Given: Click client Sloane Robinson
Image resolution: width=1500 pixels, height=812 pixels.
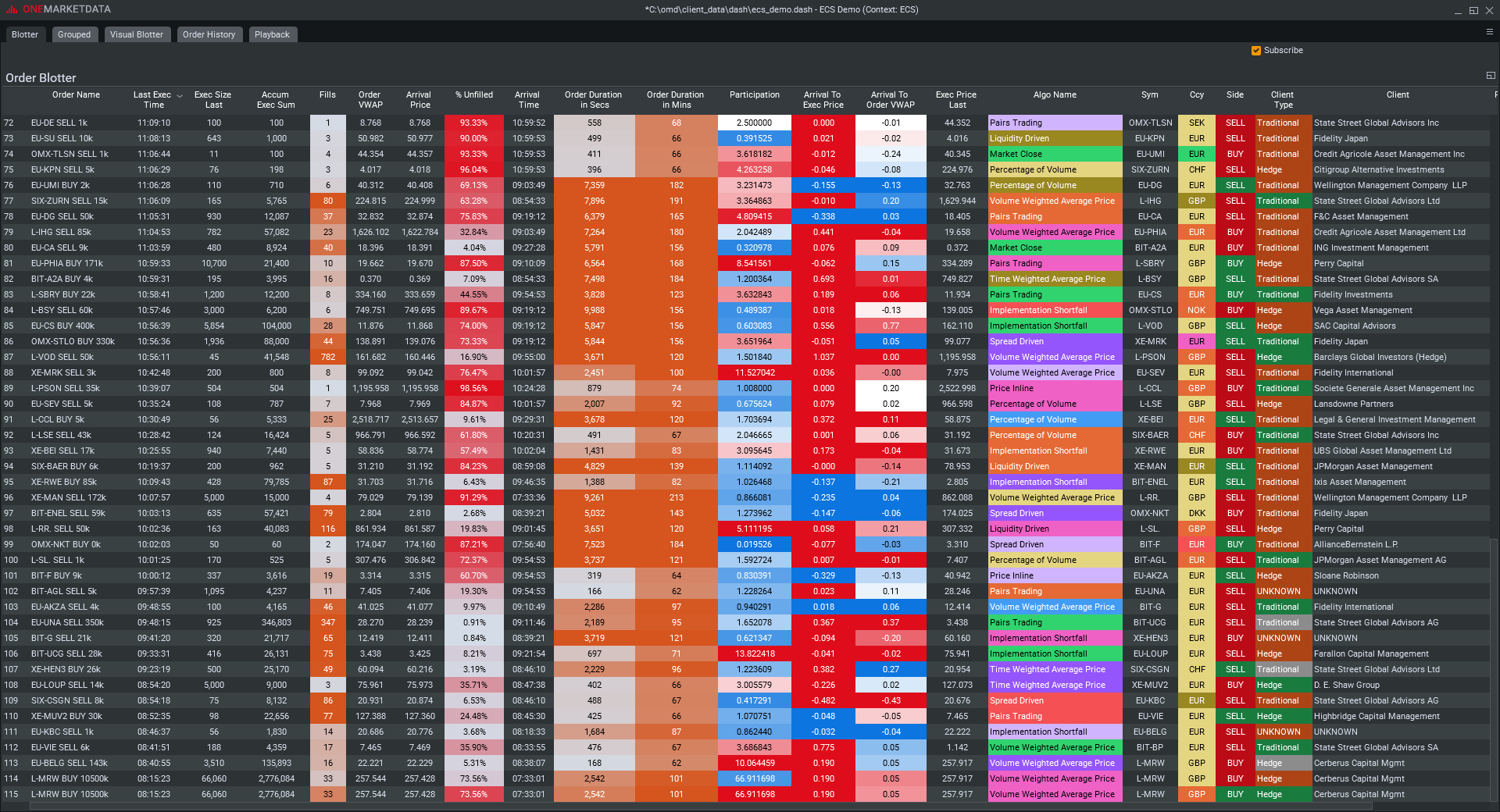Looking at the screenshot, I should [x=1346, y=576].
